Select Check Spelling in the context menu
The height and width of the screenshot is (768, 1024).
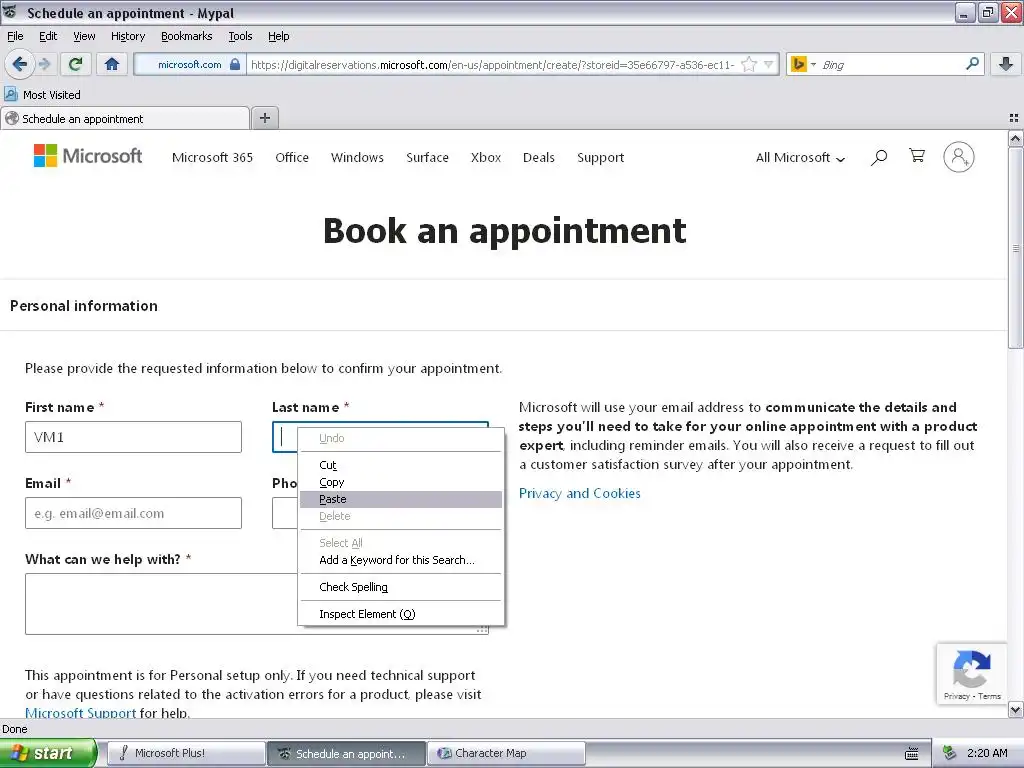pos(401,587)
